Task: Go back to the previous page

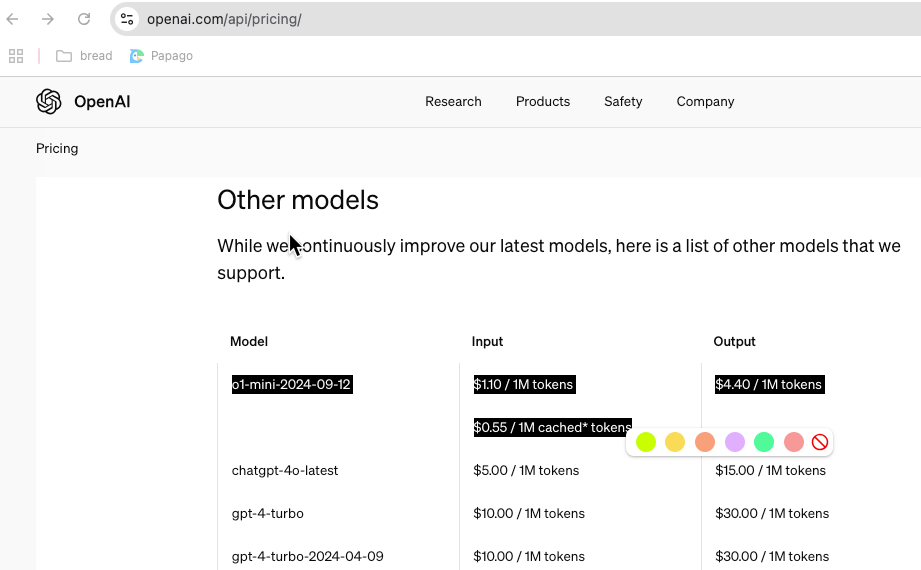Action: click(x=12, y=19)
